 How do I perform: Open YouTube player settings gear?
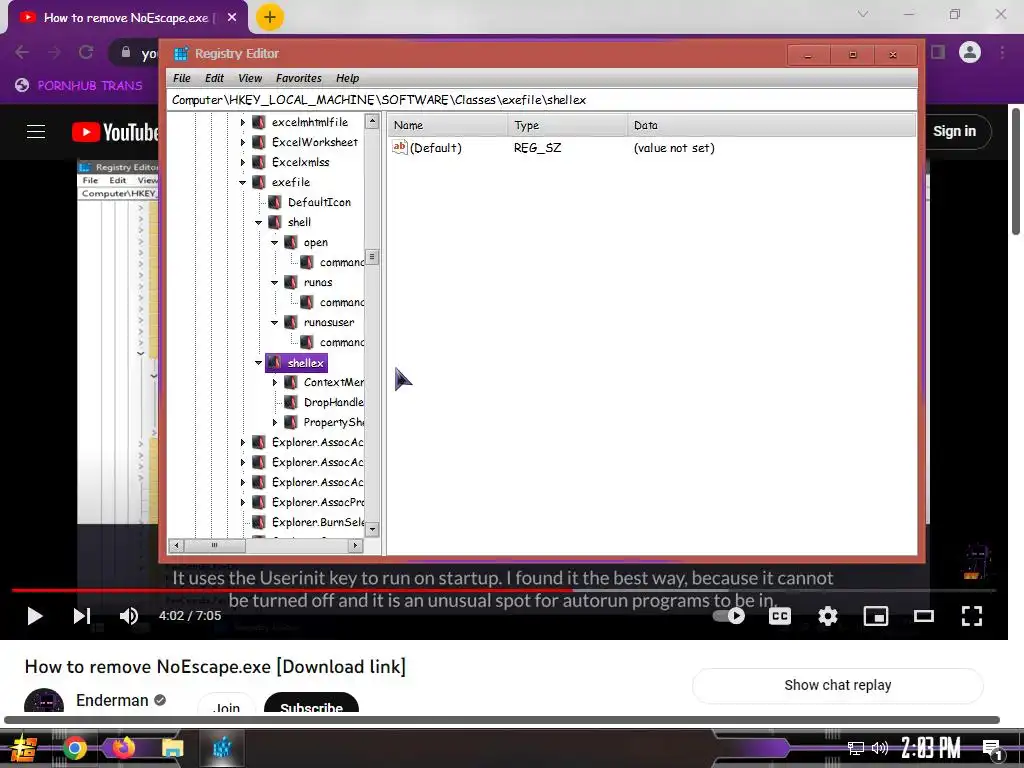[x=828, y=616]
